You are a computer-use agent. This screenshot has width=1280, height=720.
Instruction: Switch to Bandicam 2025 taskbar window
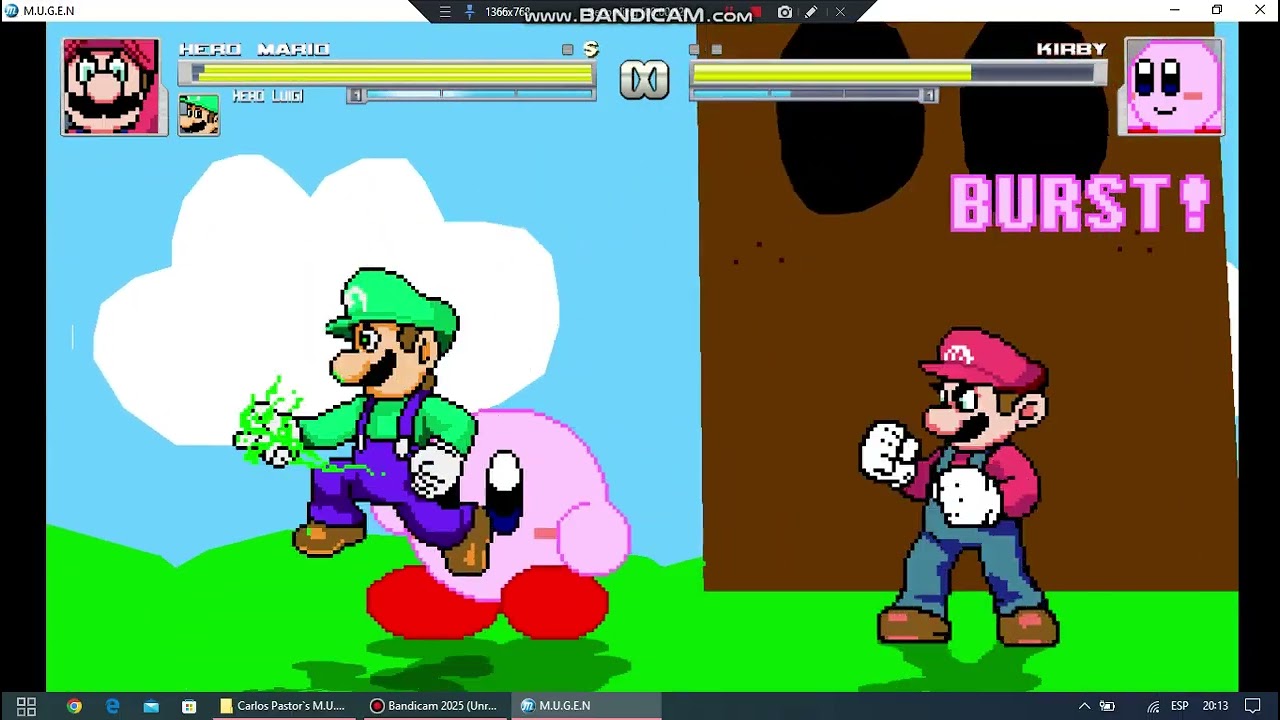[435, 706]
